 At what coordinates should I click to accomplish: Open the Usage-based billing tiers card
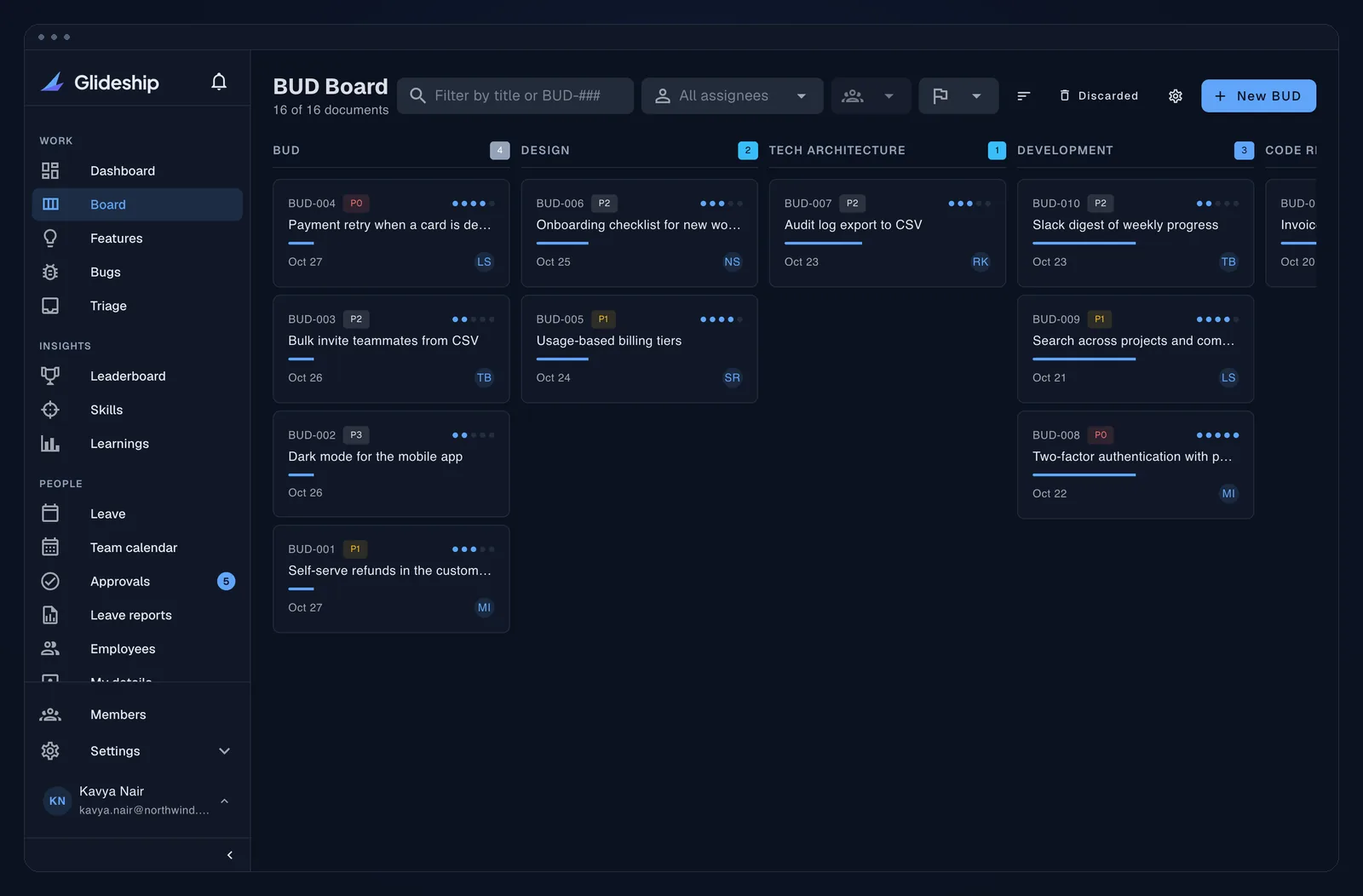point(639,348)
